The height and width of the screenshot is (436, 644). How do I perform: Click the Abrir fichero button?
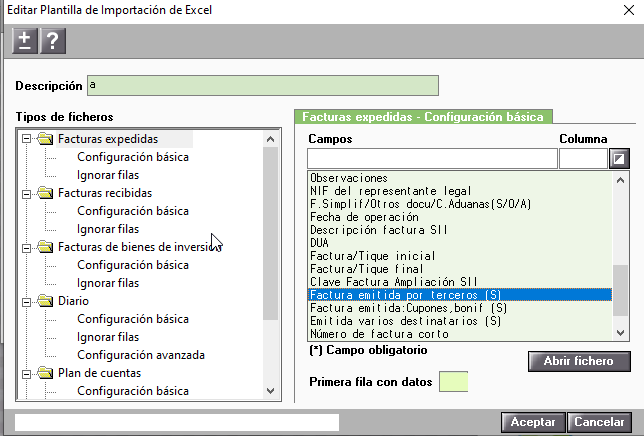click(579, 361)
